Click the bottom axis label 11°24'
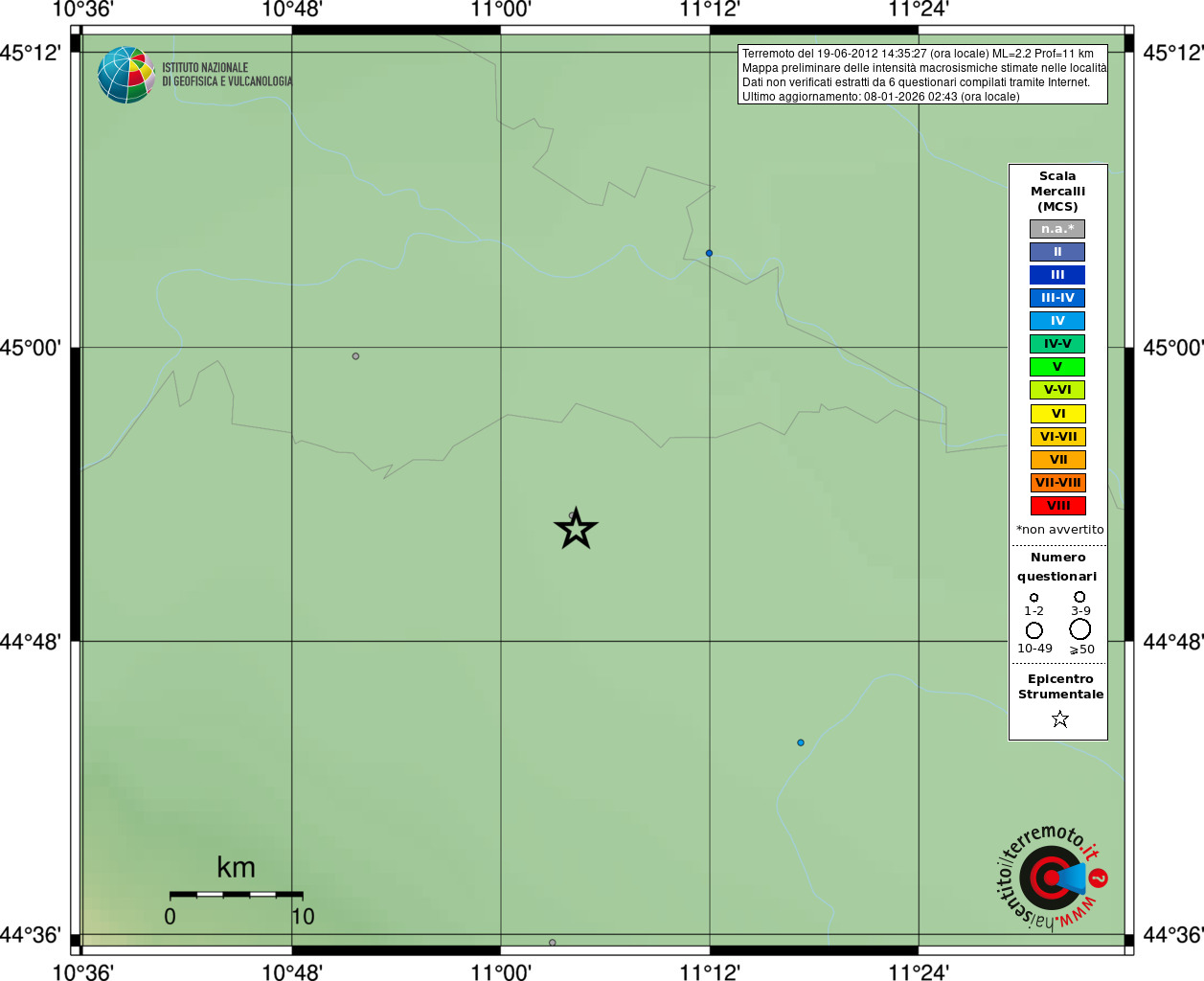Image resolution: width=1204 pixels, height=981 pixels. coord(919,971)
